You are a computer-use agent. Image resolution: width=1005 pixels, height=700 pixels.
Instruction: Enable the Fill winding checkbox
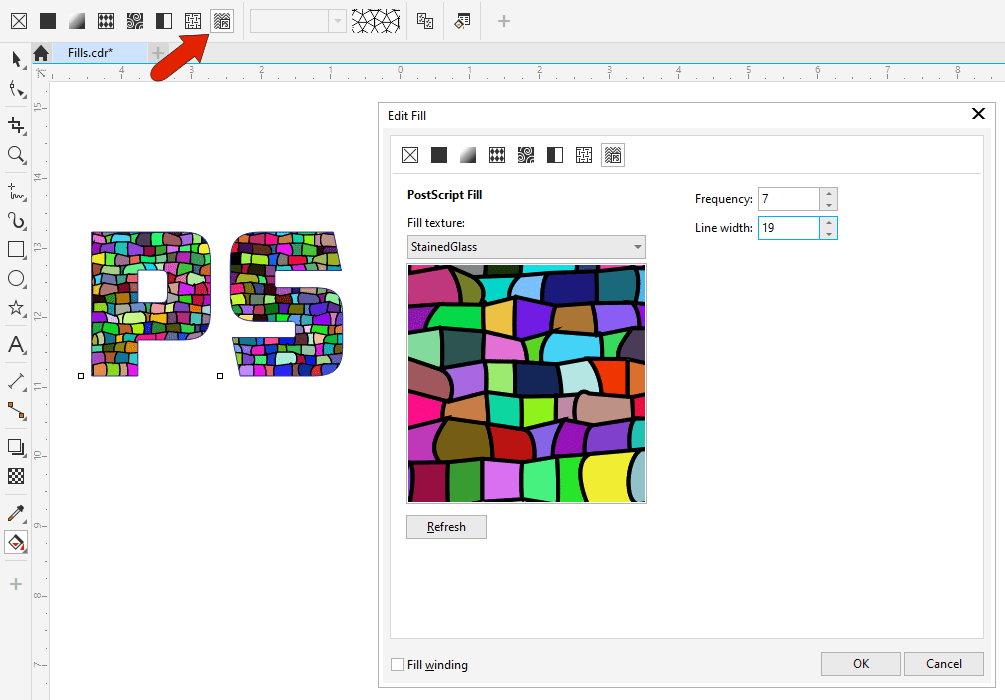396,664
